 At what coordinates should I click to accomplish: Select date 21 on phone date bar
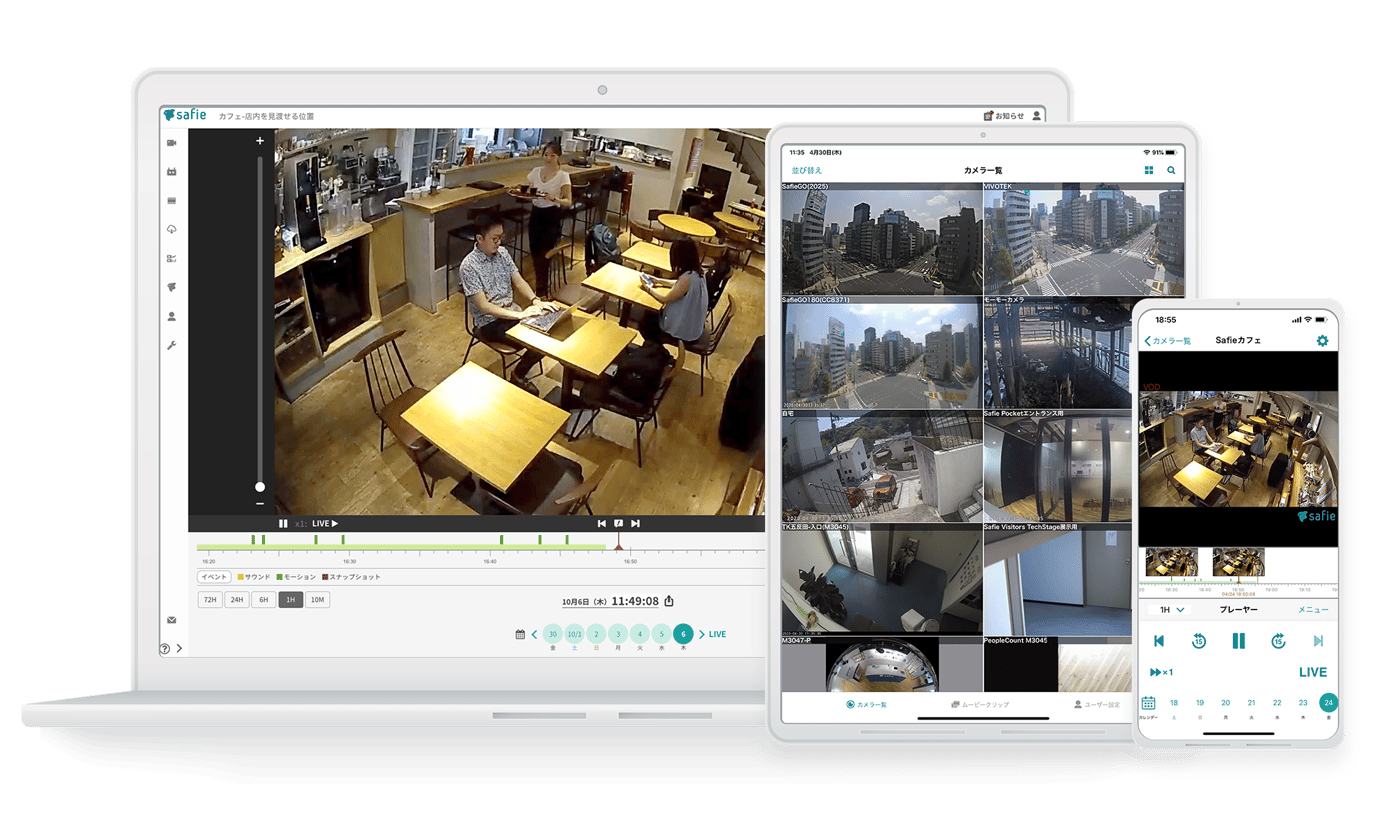[1251, 703]
